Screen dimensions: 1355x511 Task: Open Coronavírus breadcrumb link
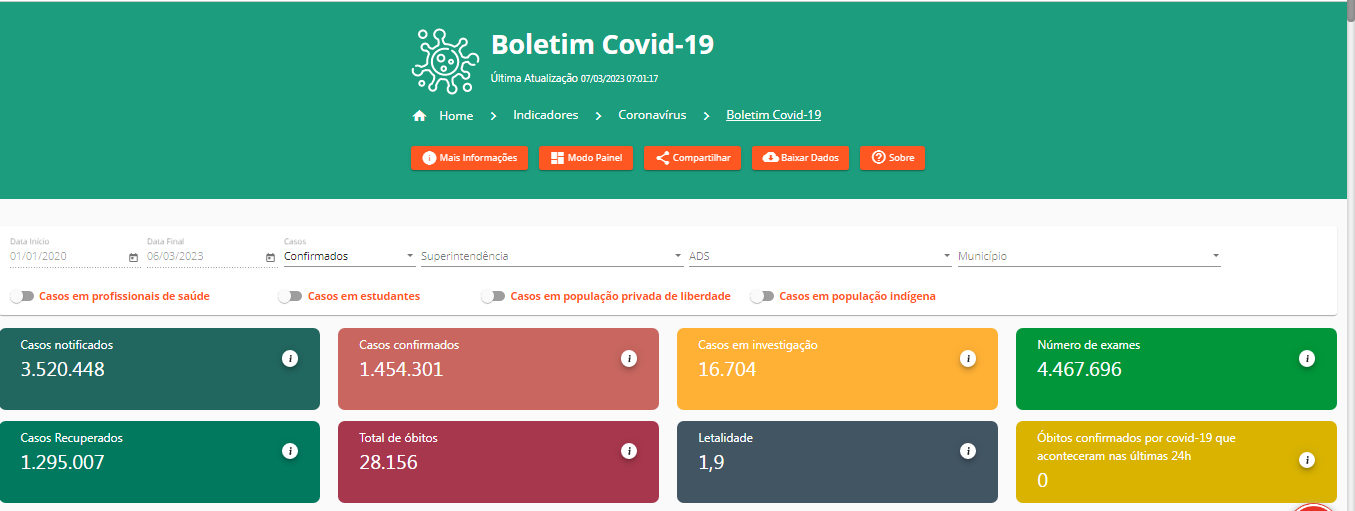coord(652,115)
